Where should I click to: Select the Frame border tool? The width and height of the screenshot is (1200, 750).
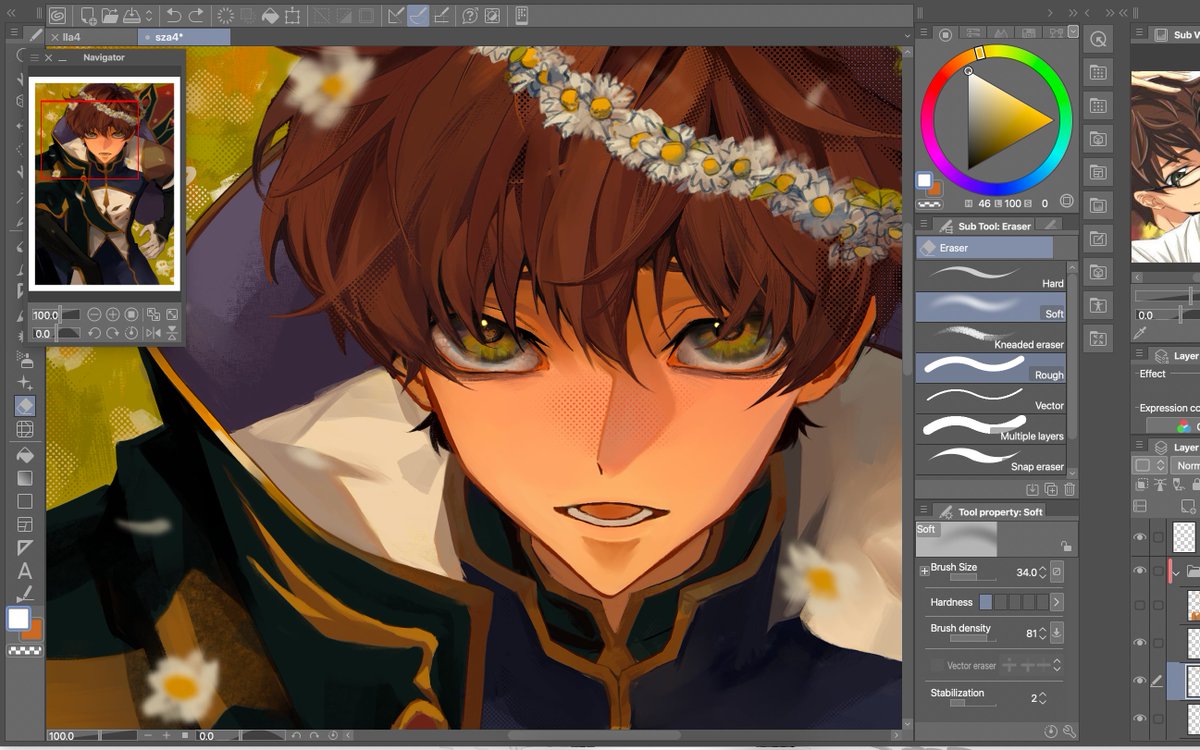pos(25,524)
